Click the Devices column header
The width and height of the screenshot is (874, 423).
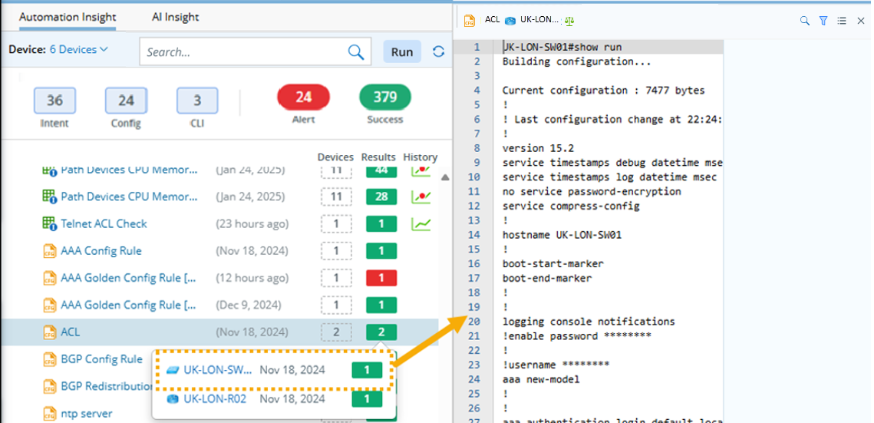pyautogui.click(x=336, y=157)
